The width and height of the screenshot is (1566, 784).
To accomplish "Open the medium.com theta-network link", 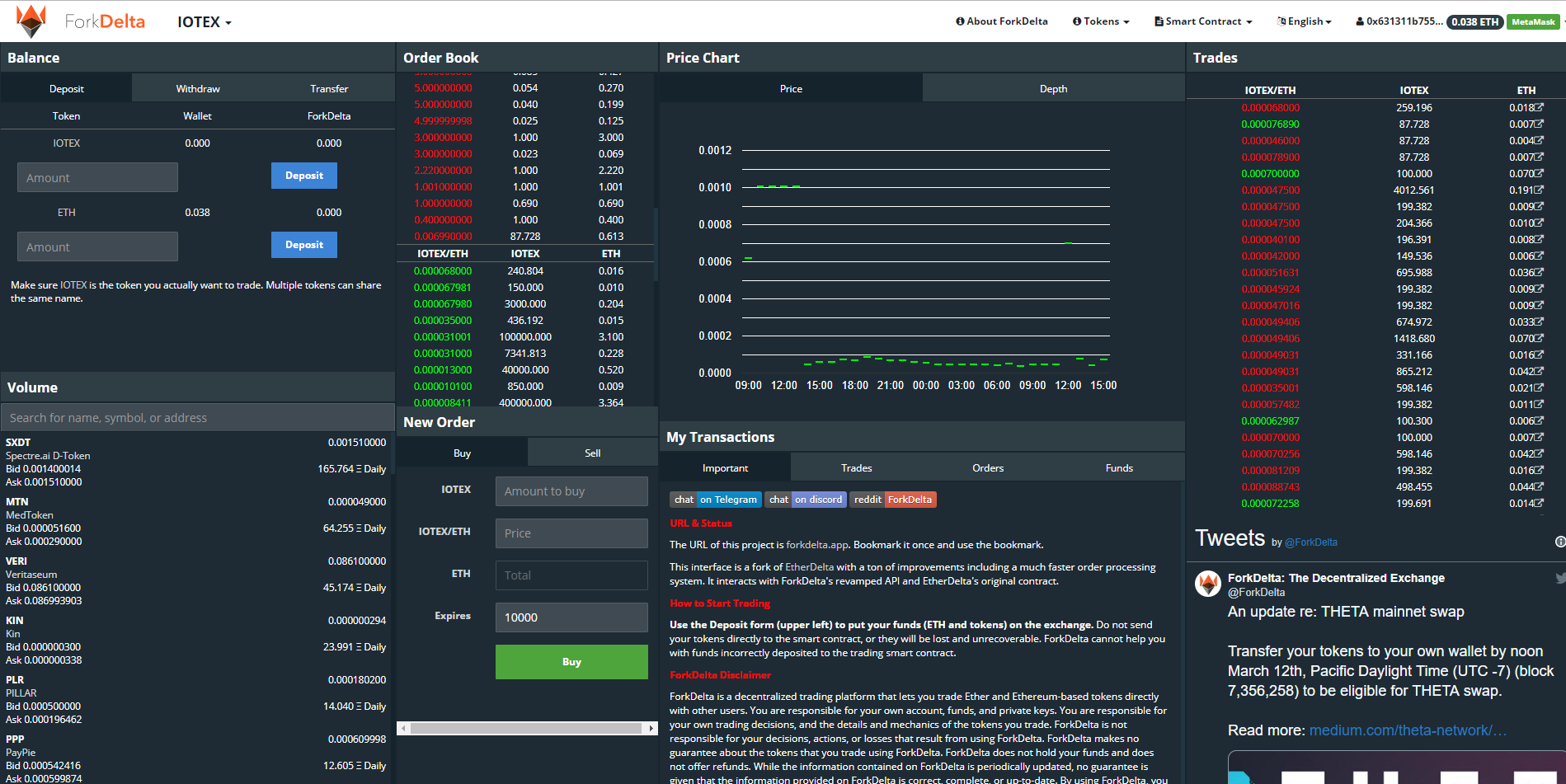I will coord(1408,730).
